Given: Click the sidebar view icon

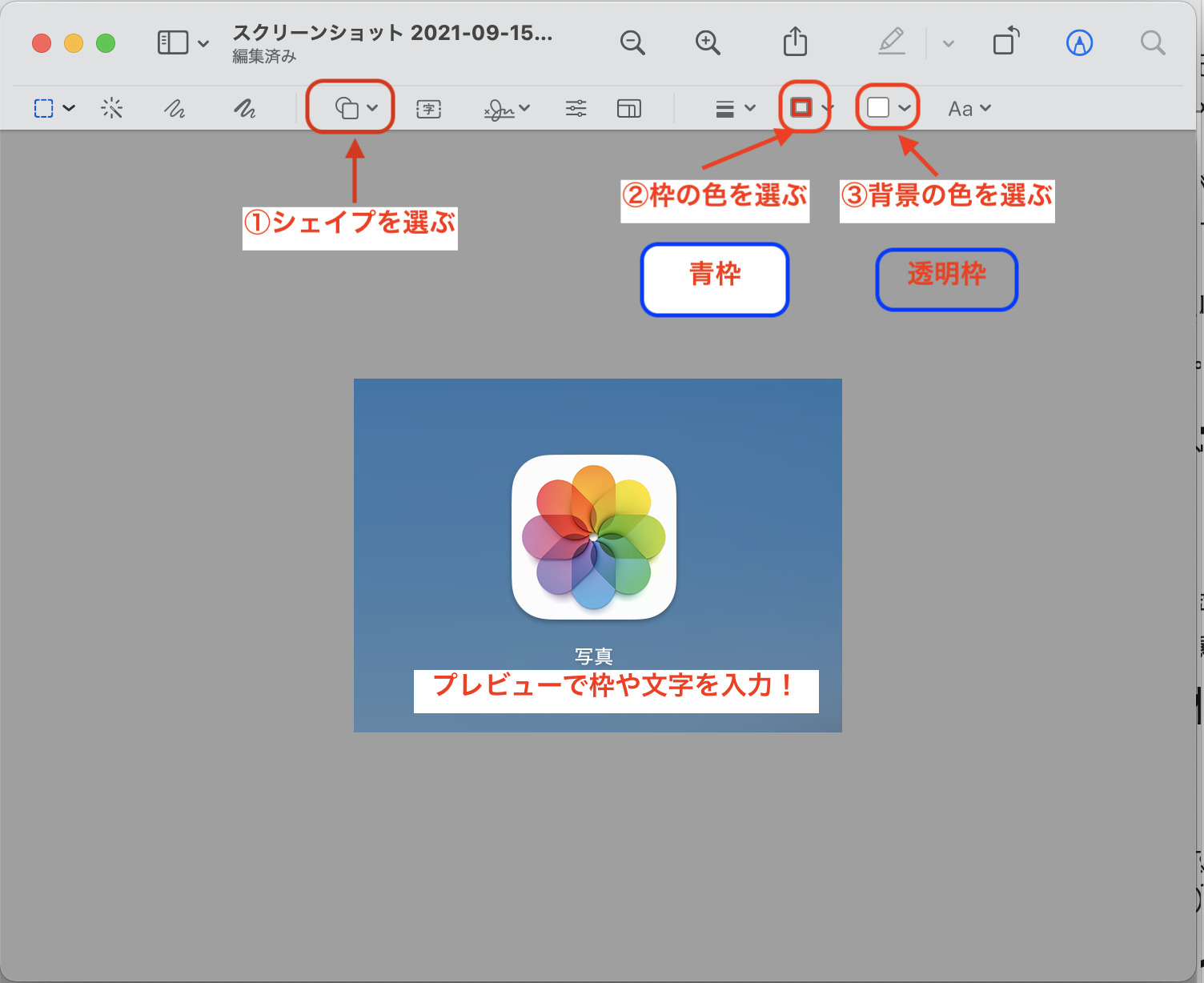Looking at the screenshot, I should (x=172, y=42).
